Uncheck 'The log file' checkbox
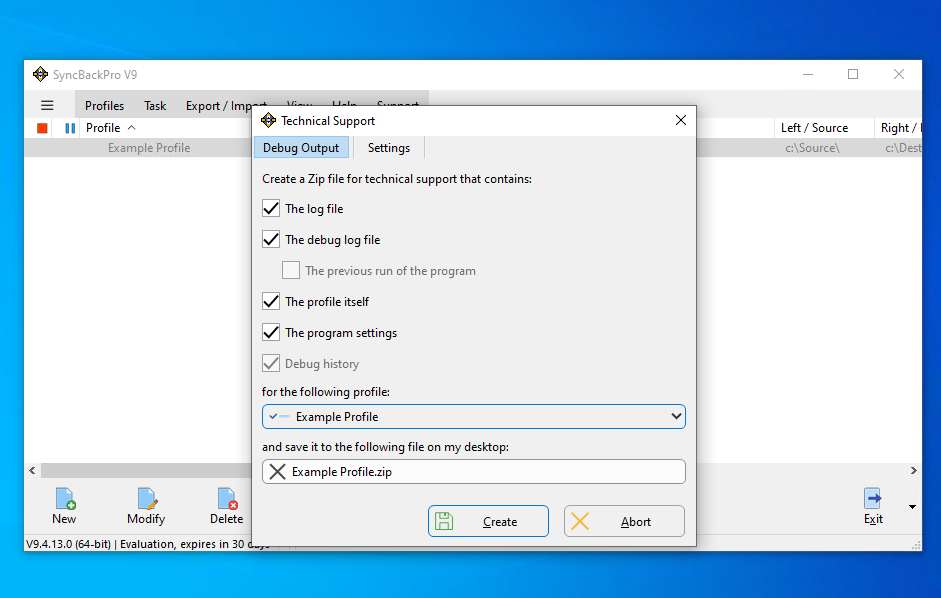Viewport: 941px width, 598px height. (x=271, y=208)
